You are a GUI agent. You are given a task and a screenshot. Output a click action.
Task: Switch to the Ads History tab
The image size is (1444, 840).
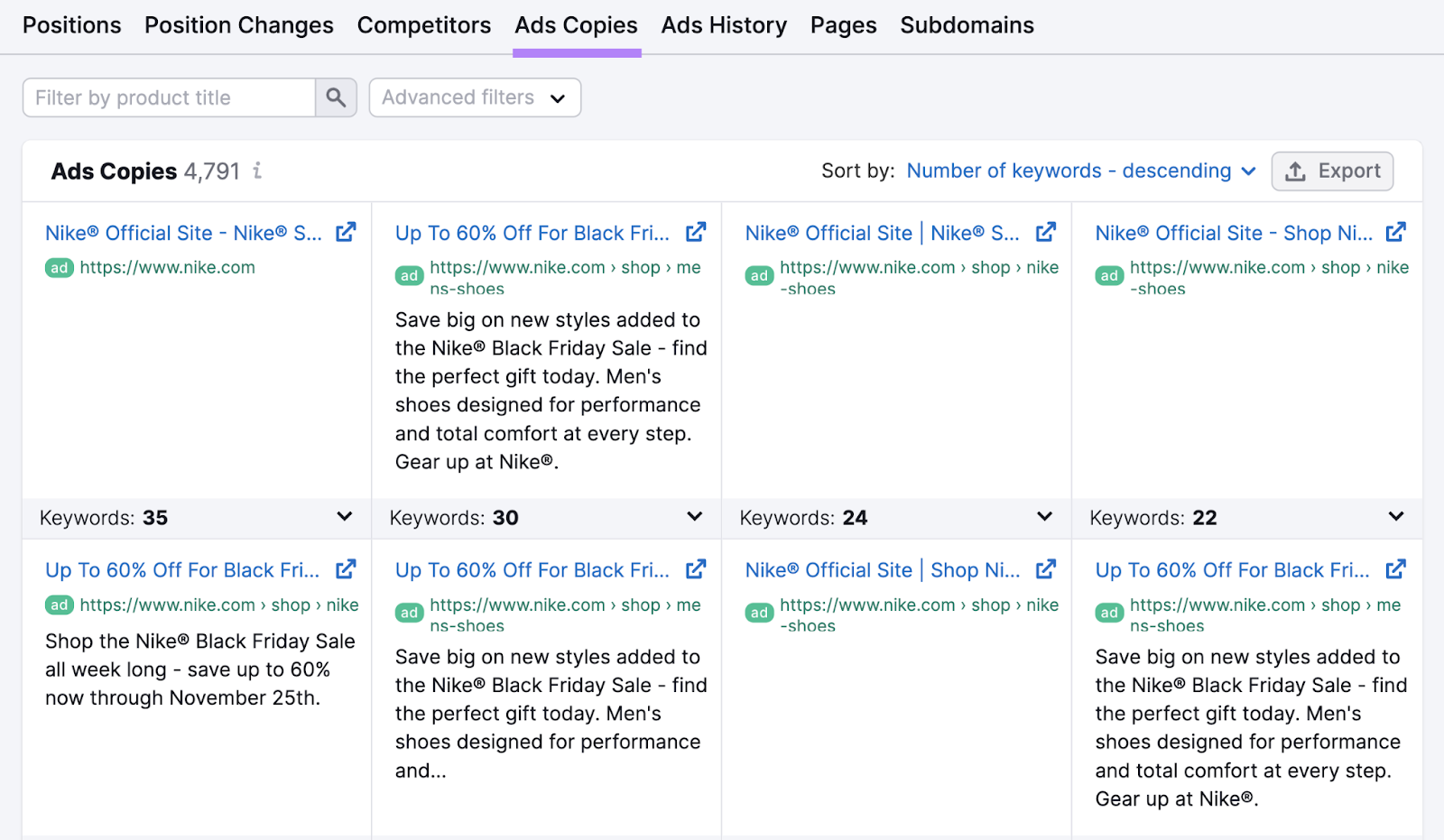(x=724, y=25)
